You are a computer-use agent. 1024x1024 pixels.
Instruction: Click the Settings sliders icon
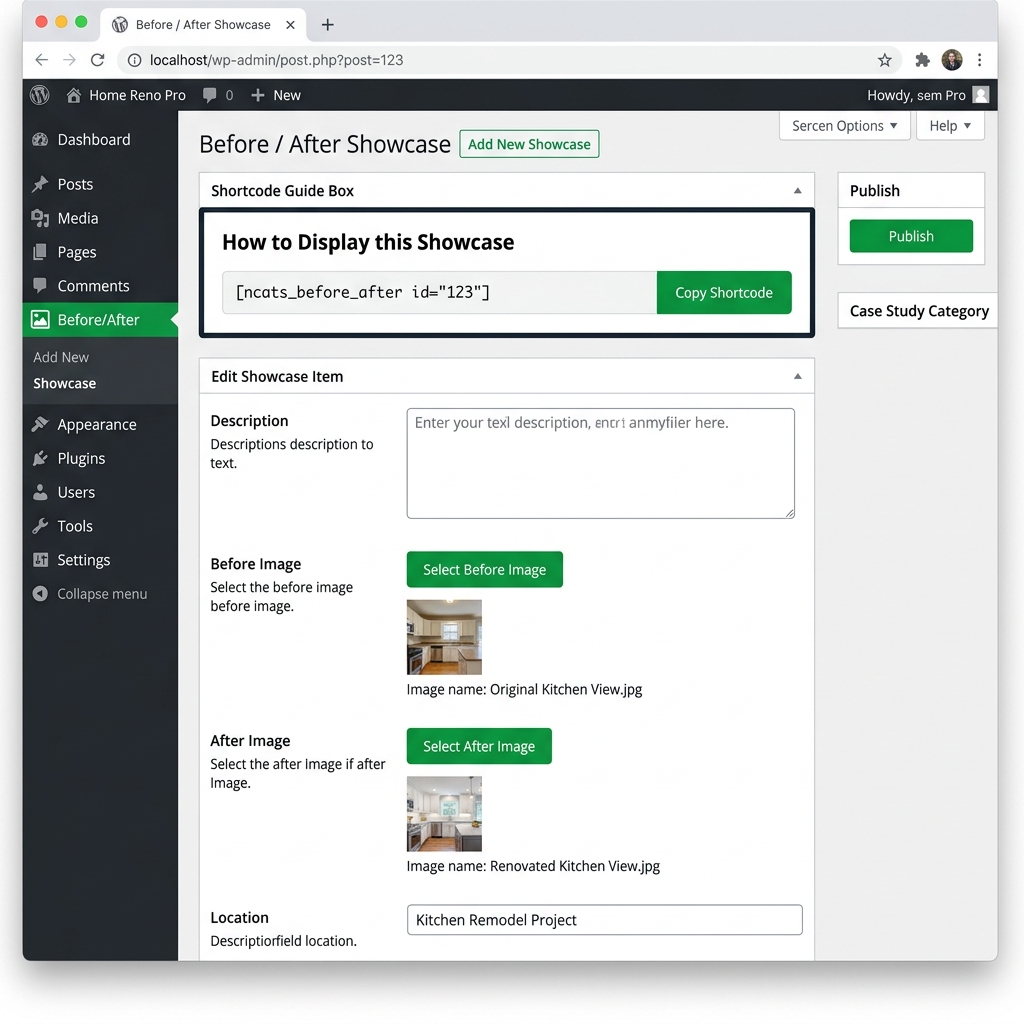pos(40,560)
